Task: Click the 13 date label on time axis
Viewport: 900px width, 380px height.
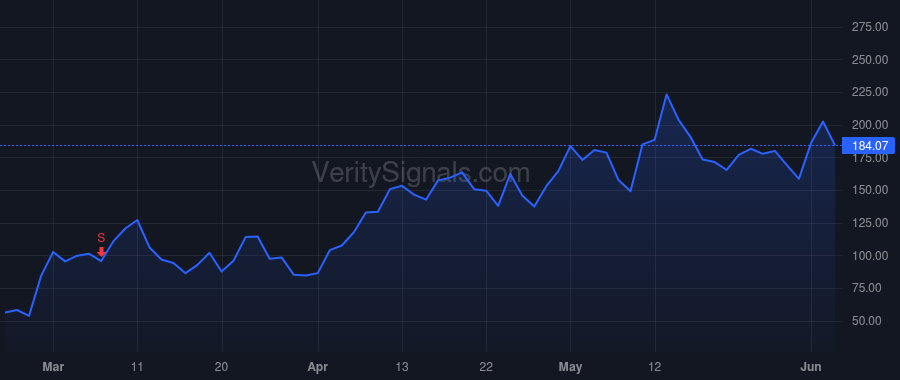Action: click(402, 367)
